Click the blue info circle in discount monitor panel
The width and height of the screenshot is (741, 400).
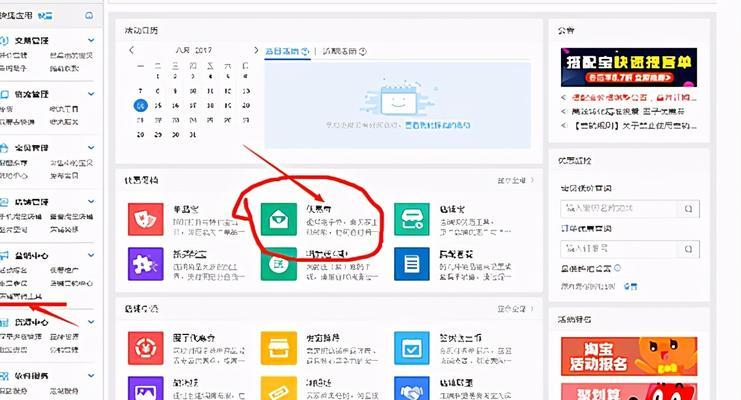(x=617, y=268)
